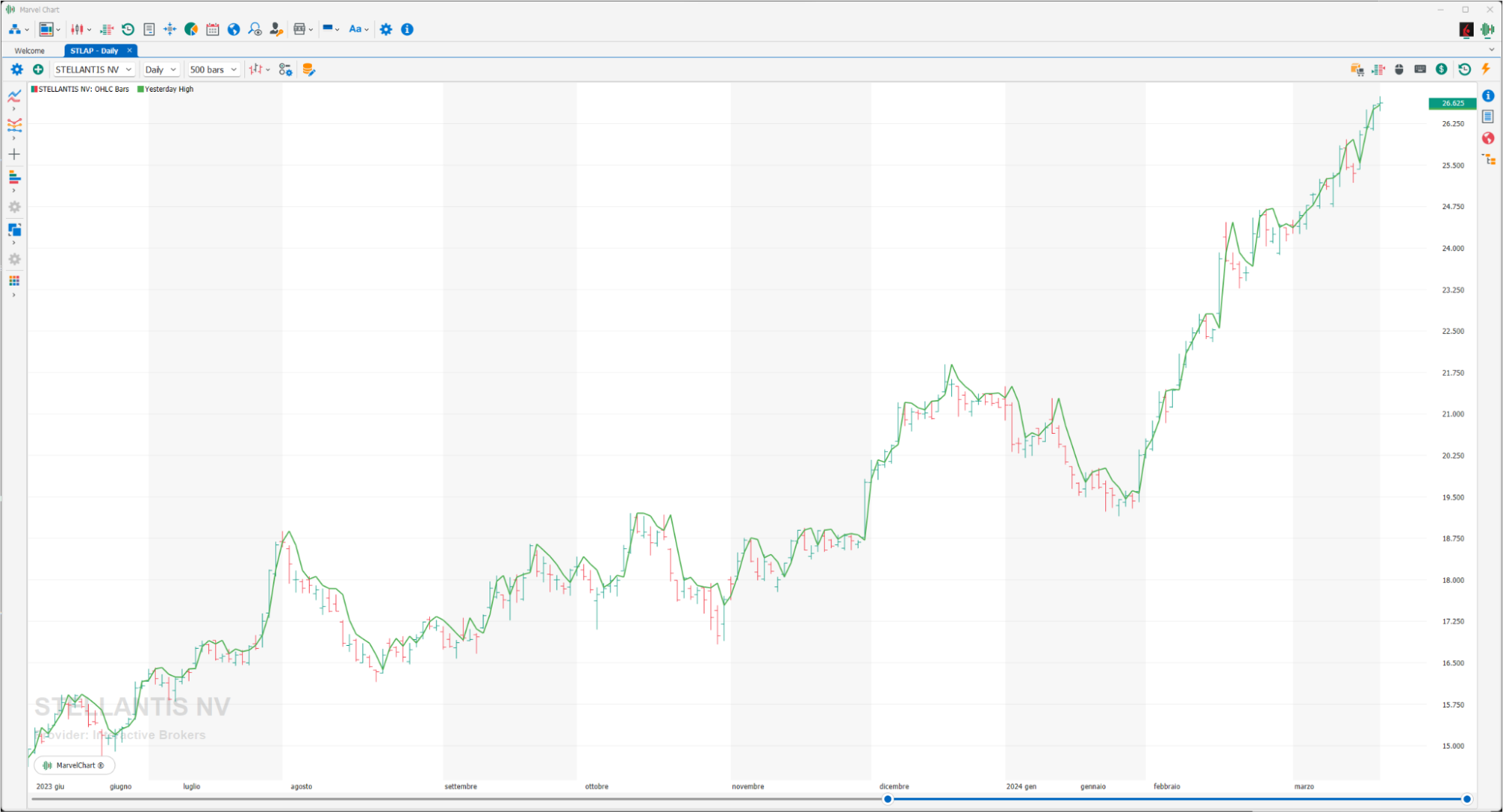Open the pie chart icon in top toolbar
The width and height of the screenshot is (1503, 812).
pyautogui.click(x=191, y=29)
